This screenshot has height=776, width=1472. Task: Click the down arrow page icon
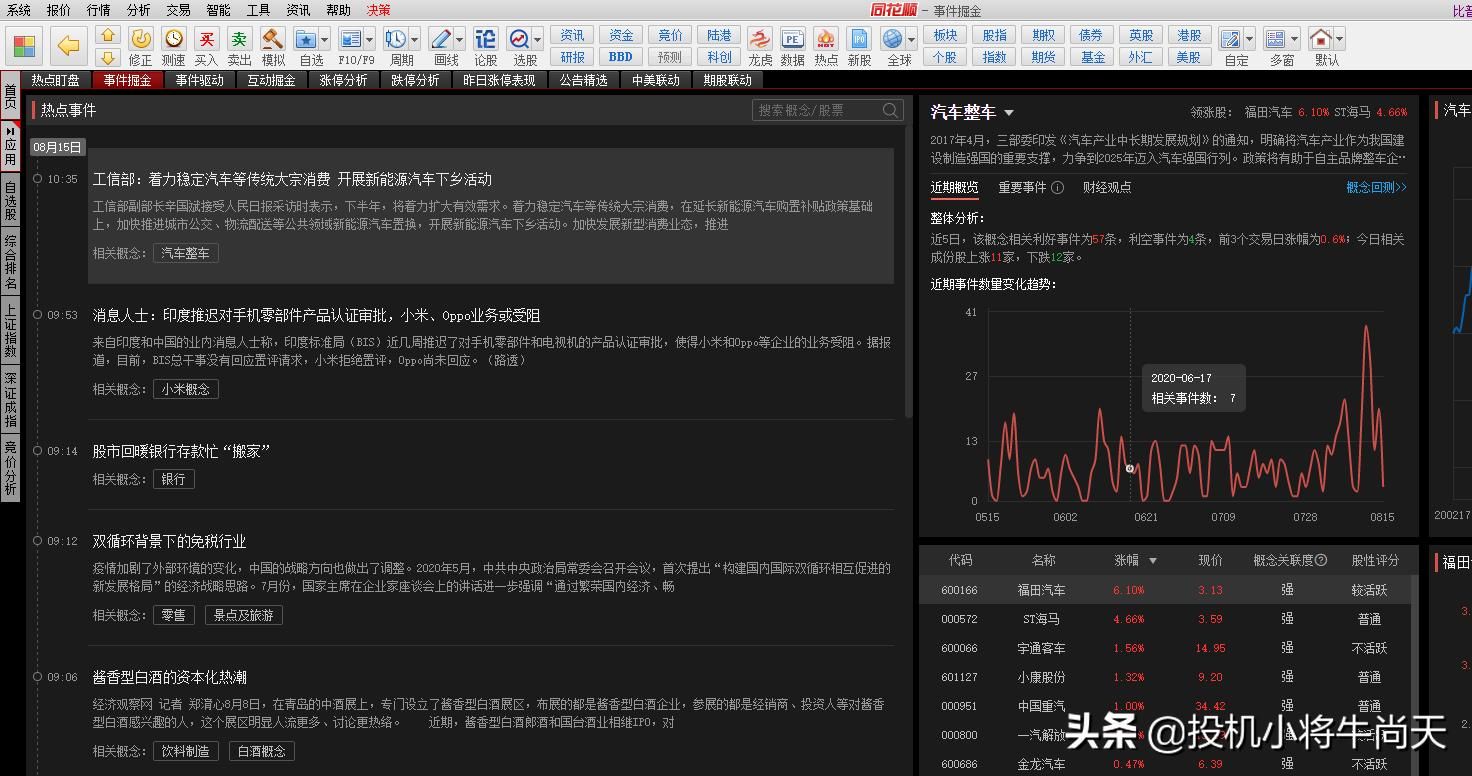(108, 57)
